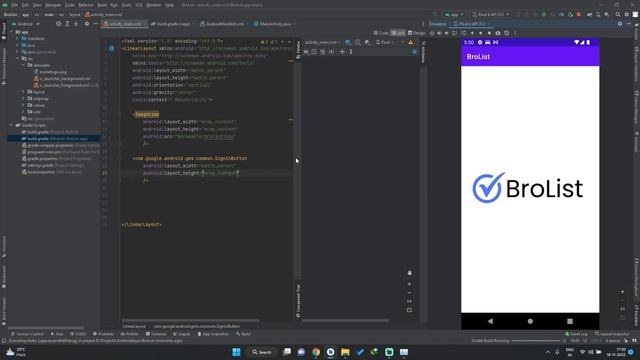Screen dimensions: 640x360
Task: Switch to build.gradle (app) editor tab
Action: [170, 24]
